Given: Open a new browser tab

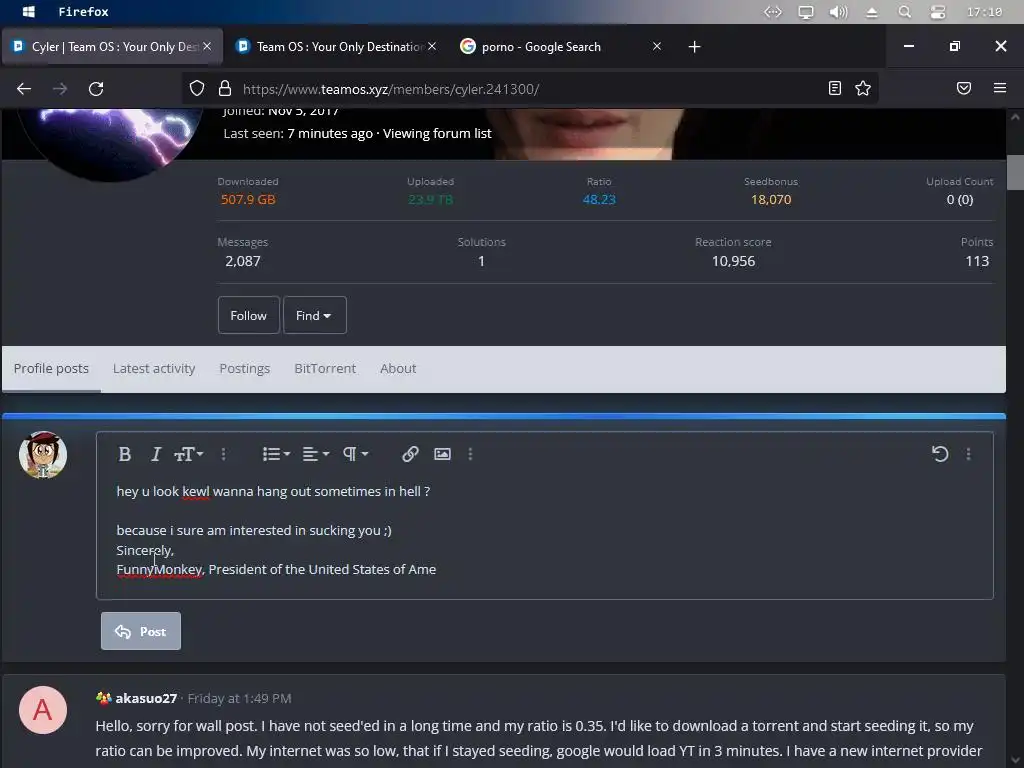Looking at the screenshot, I should click(694, 47).
